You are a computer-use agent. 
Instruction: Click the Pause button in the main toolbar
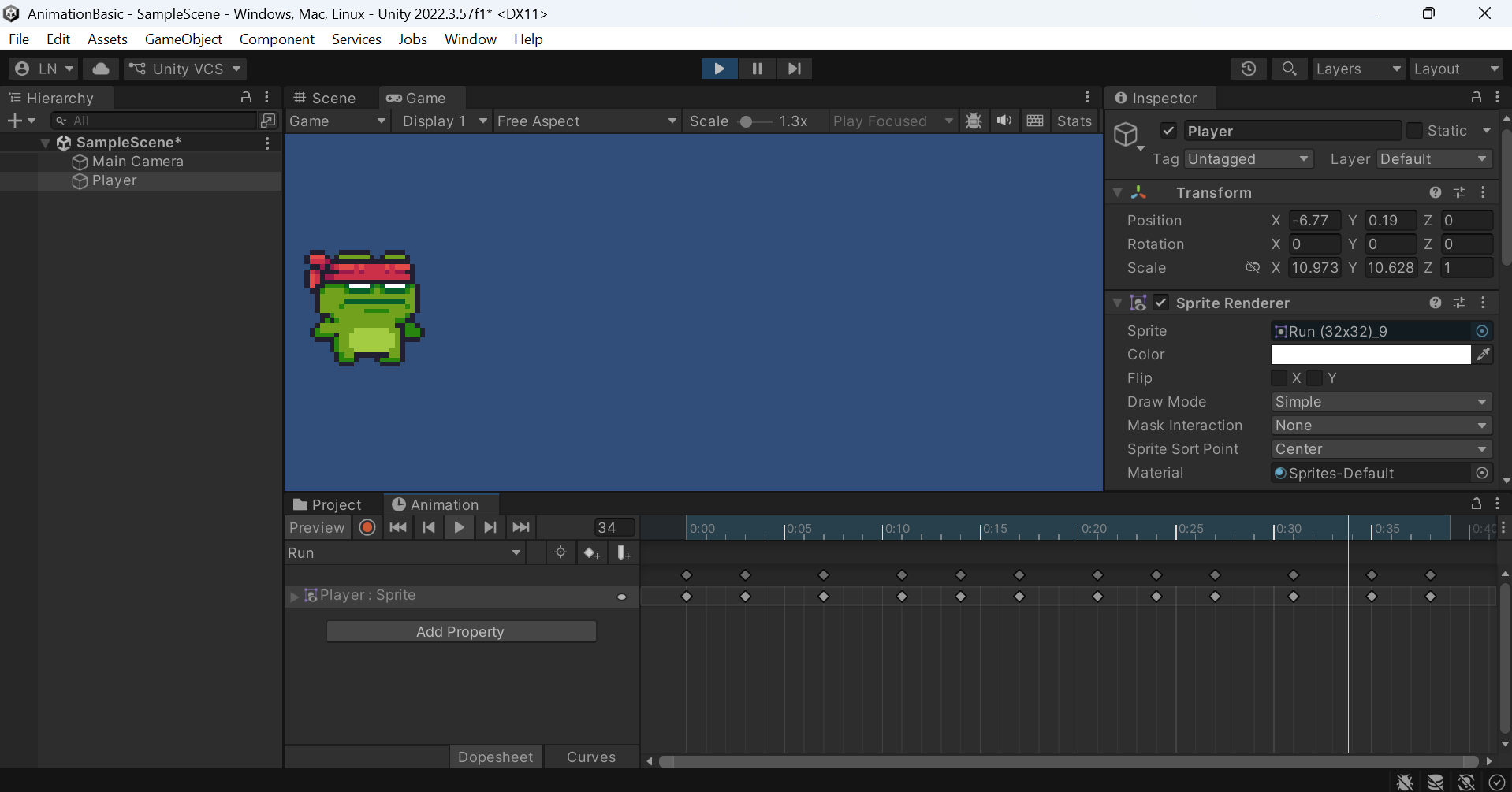pos(757,69)
